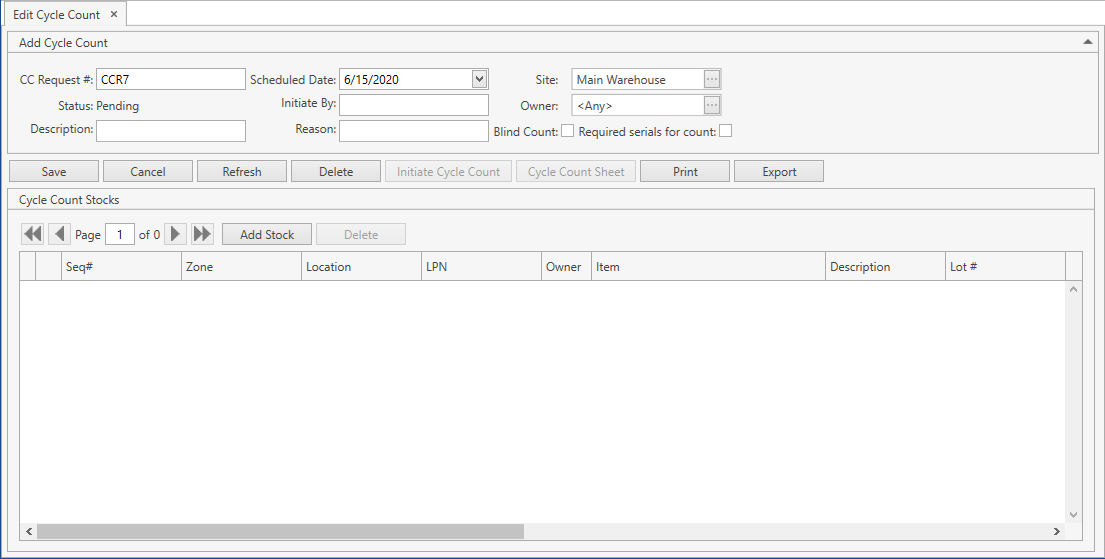Click the horizontal scrollbar thumb

pyautogui.click(x=280, y=532)
